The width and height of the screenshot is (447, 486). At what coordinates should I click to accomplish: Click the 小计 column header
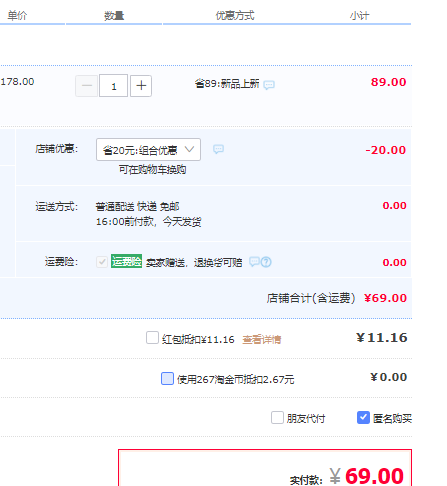tap(359, 16)
